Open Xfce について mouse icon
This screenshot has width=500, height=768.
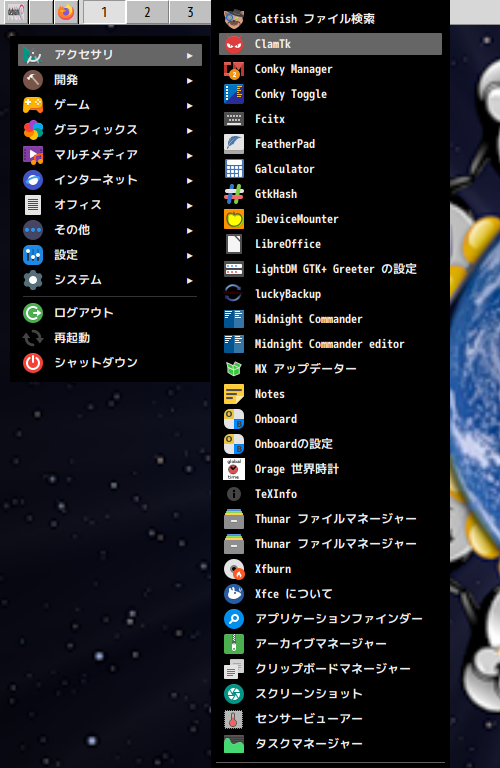(234, 594)
